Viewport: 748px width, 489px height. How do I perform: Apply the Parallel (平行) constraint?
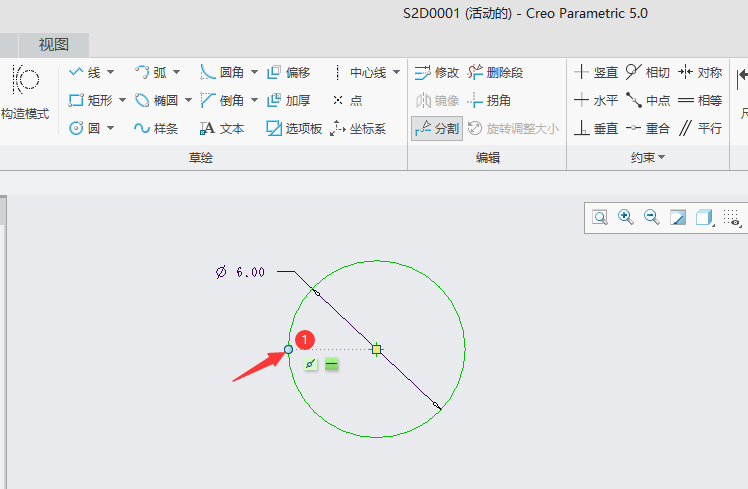[x=700, y=128]
